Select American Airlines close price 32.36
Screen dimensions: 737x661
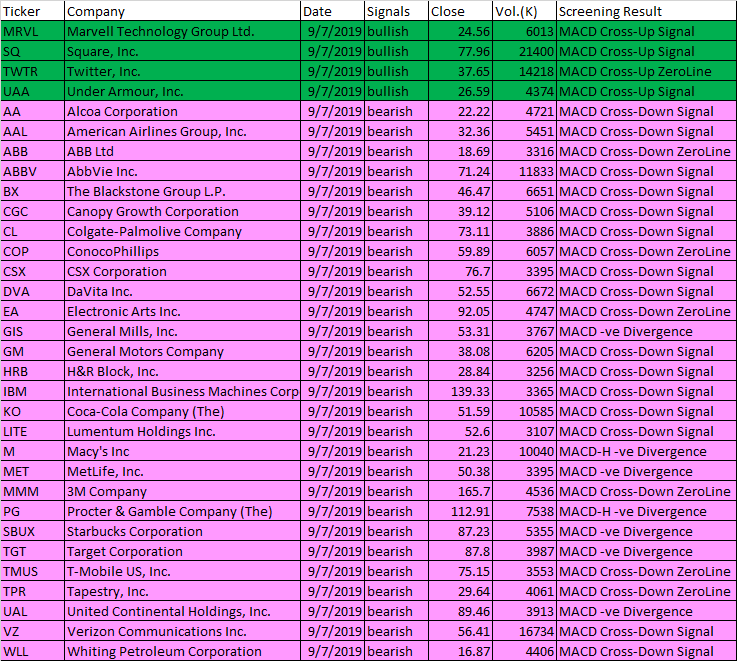click(x=460, y=131)
